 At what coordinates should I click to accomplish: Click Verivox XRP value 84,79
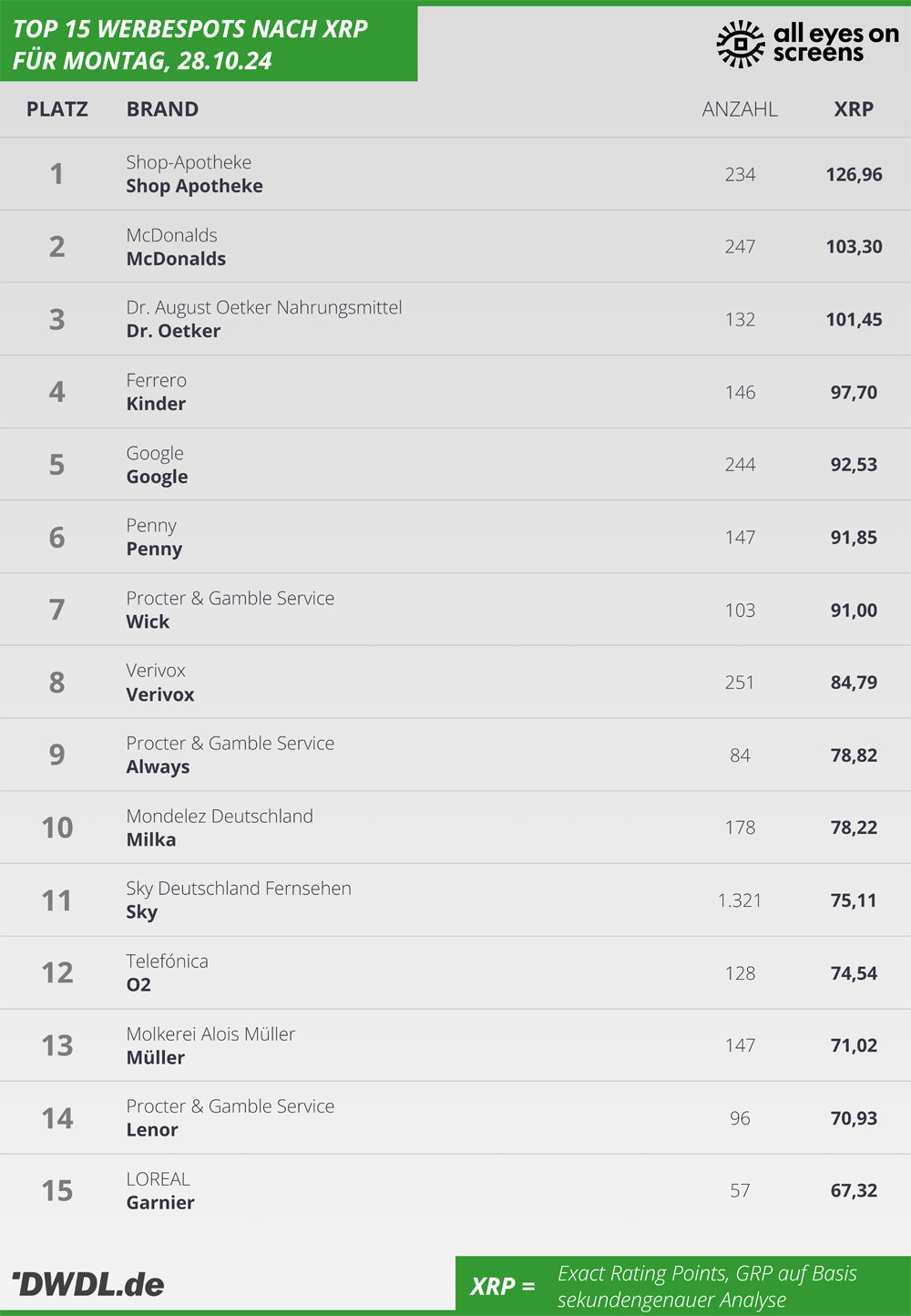tap(854, 683)
